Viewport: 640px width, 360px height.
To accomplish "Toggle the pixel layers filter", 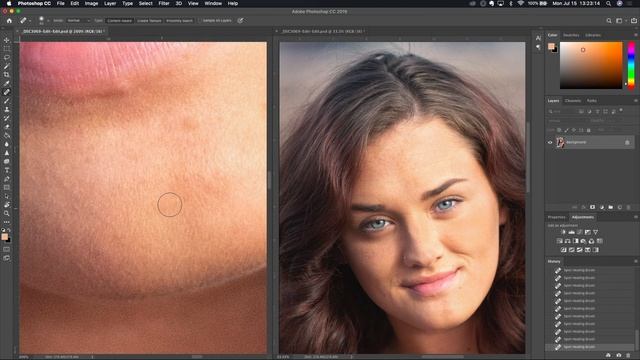I will click(581, 111).
